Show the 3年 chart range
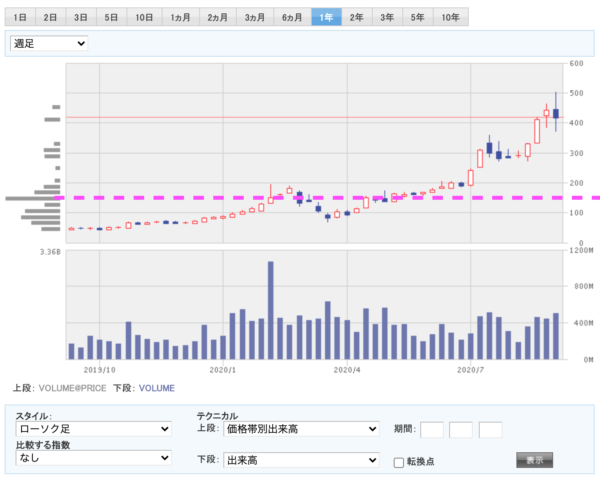This screenshot has height=480, width=600. coord(387,17)
